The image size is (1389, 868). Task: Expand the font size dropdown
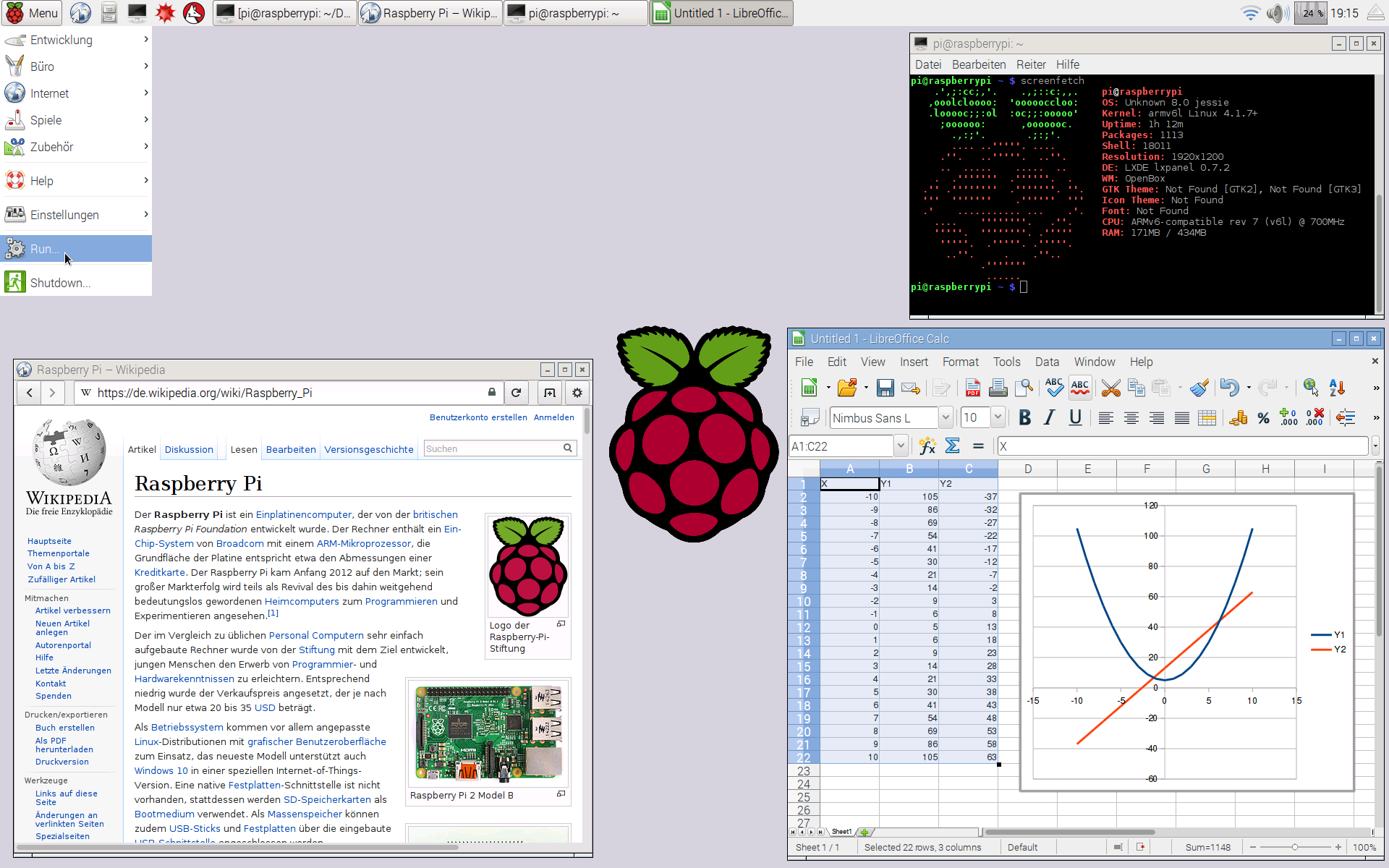(998, 417)
